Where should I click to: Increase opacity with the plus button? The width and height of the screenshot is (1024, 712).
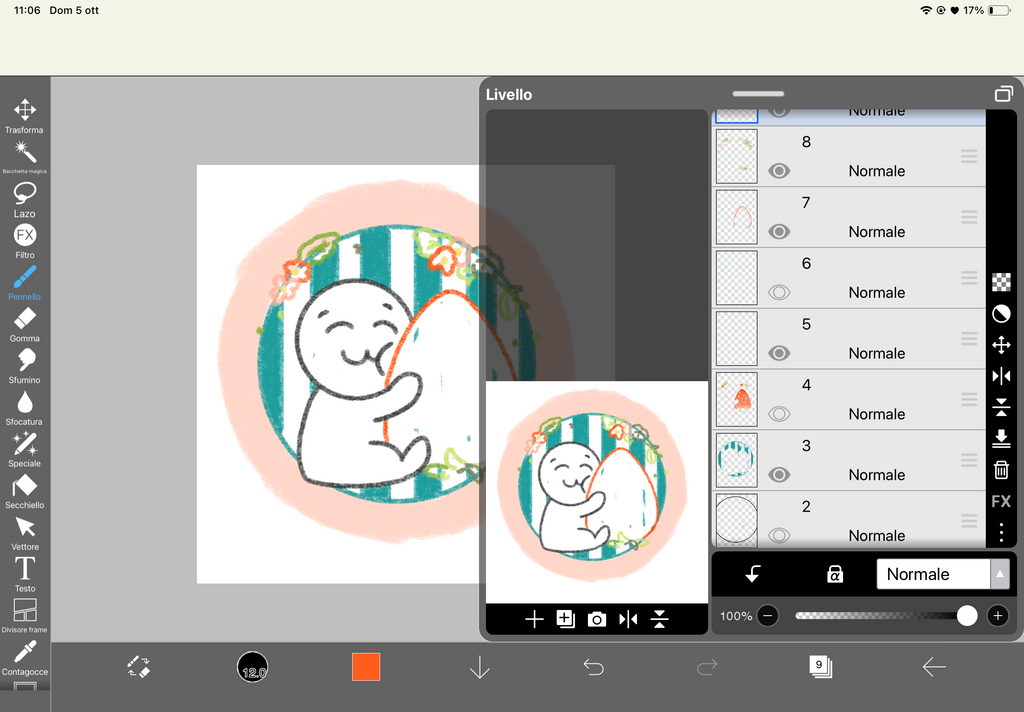pos(997,616)
